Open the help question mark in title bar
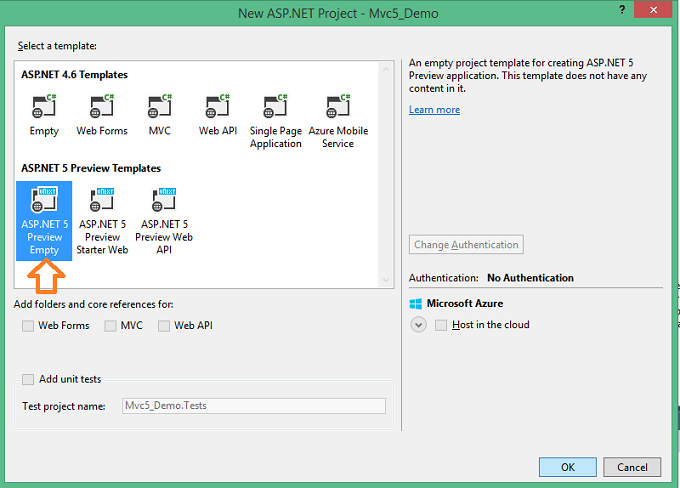 pyautogui.click(x=622, y=10)
